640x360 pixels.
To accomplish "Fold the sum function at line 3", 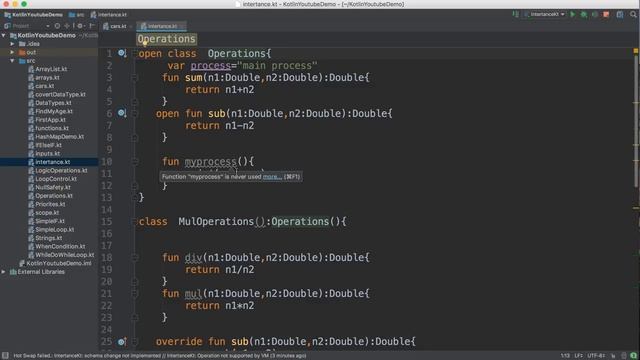I will pos(135,78).
